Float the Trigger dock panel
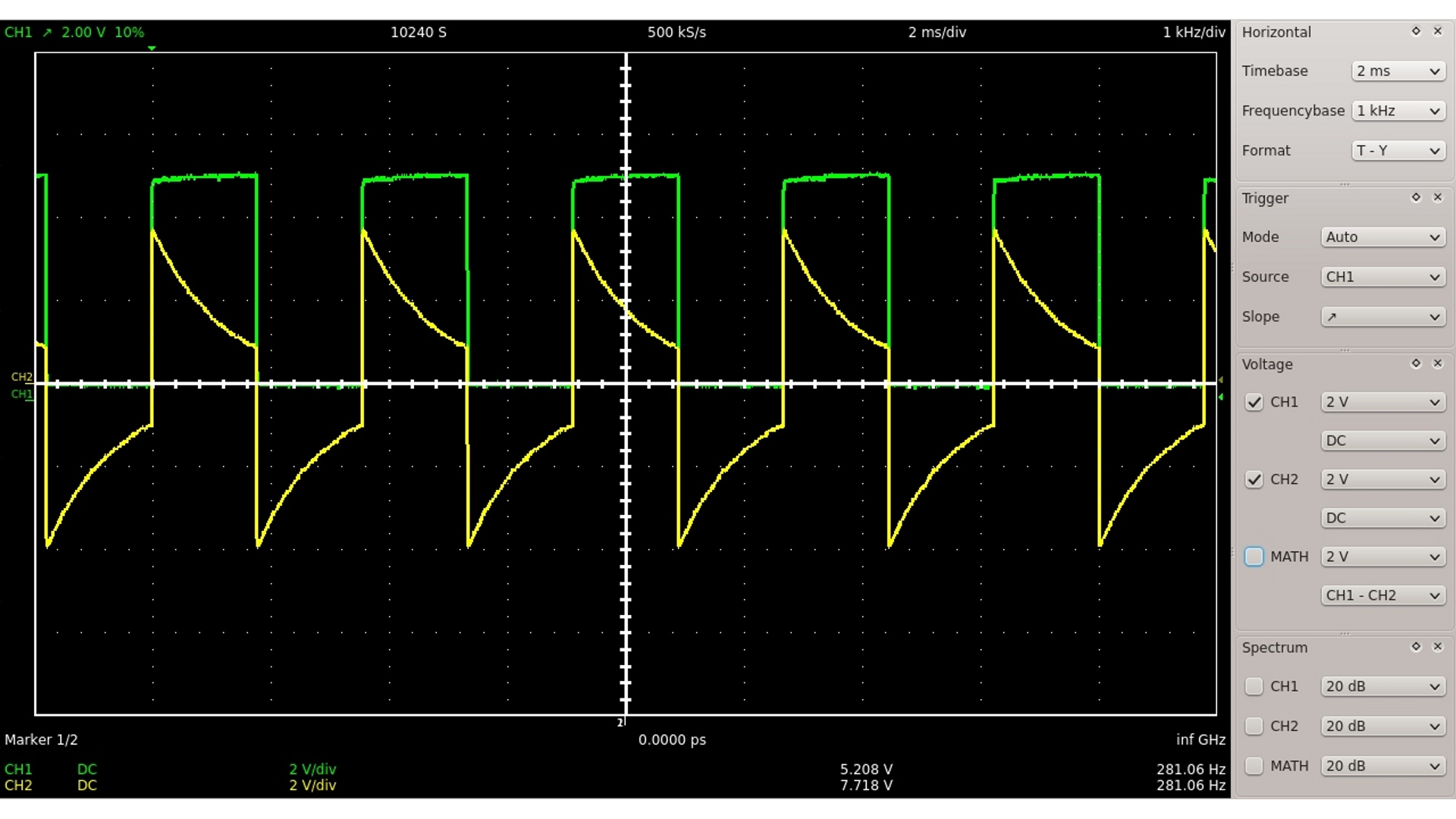 tap(1415, 197)
